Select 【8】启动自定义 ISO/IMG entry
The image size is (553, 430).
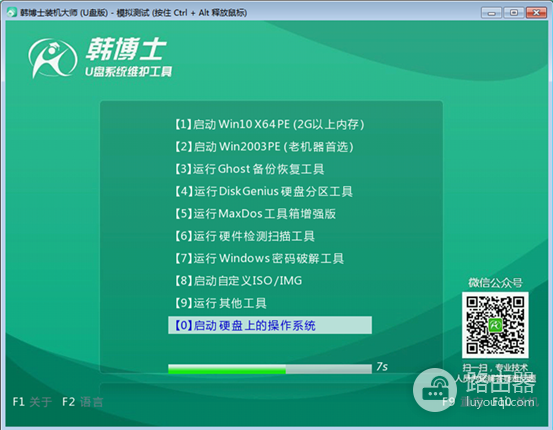click(238, 281)
